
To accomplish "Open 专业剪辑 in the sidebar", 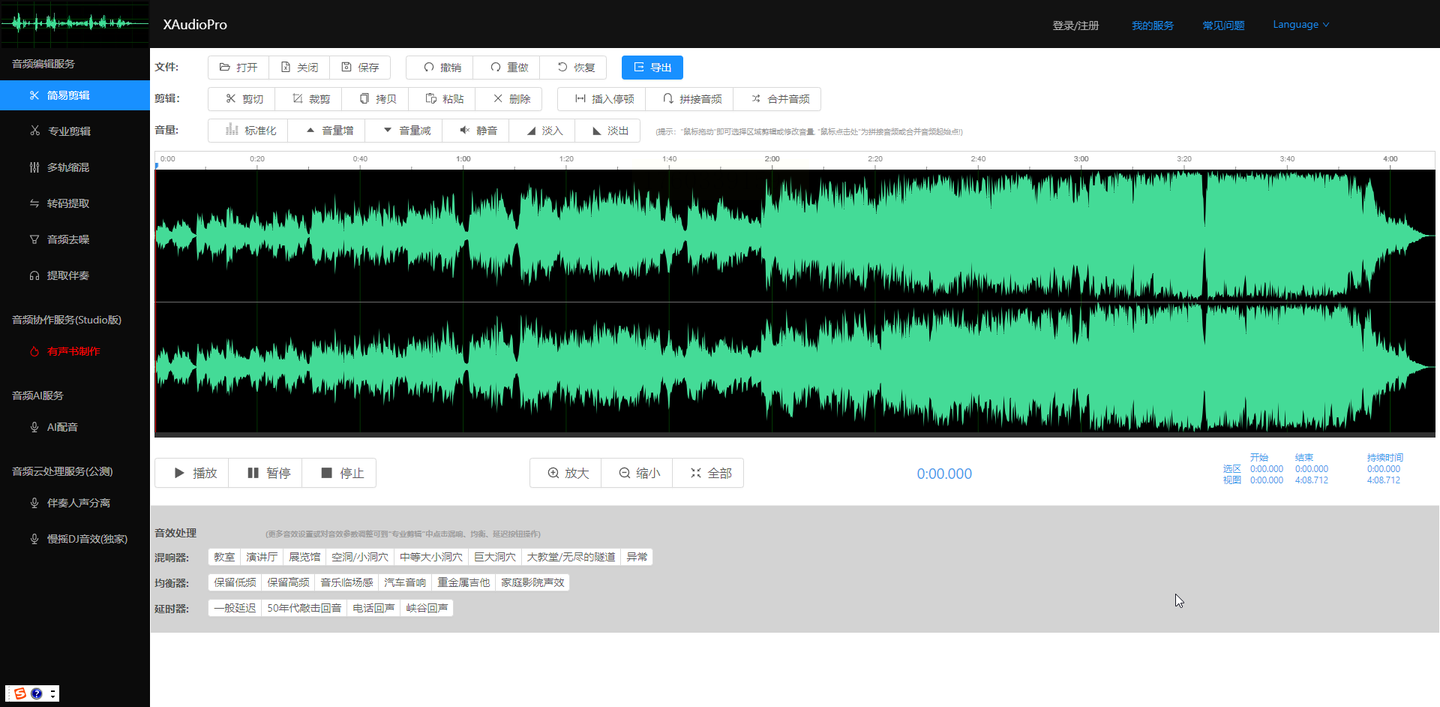I will (68, 131).
